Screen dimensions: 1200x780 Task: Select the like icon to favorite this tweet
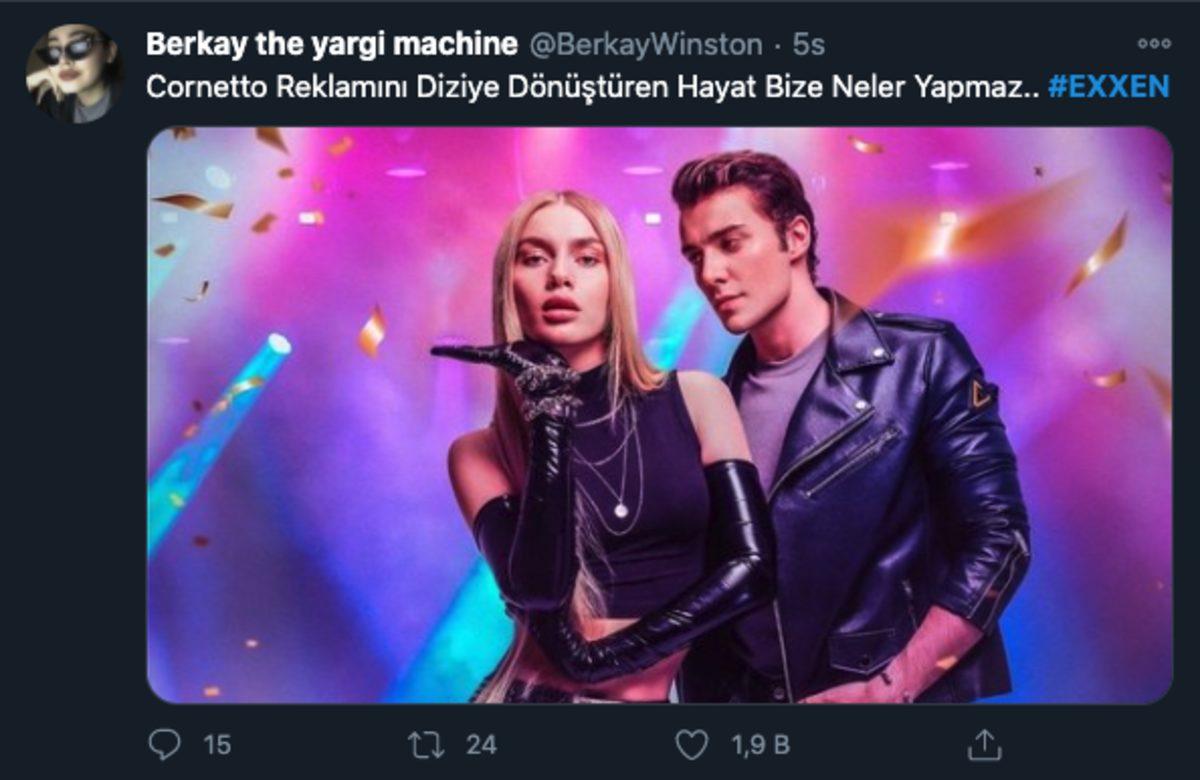point(693,744)
